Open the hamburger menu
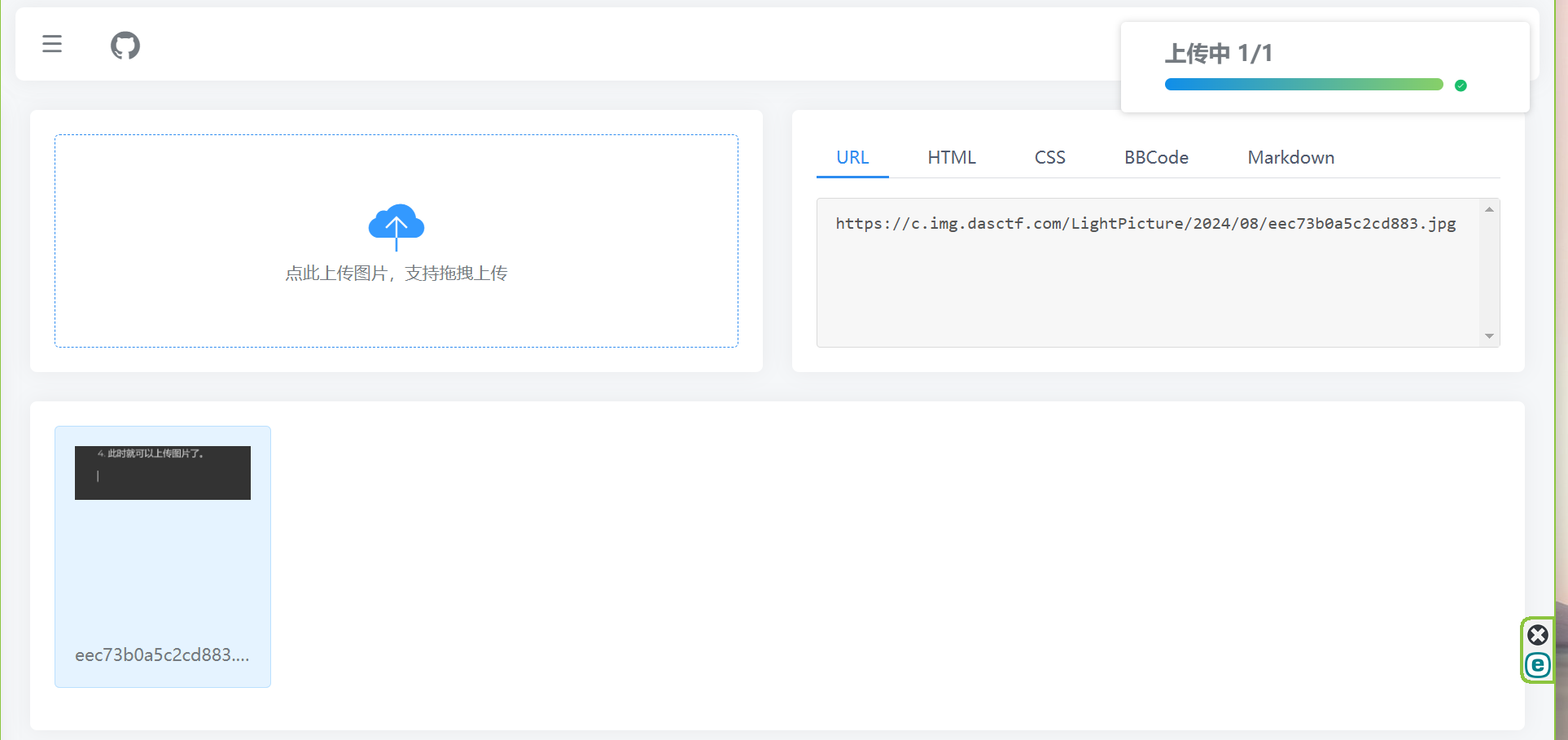 click(52, 44)
